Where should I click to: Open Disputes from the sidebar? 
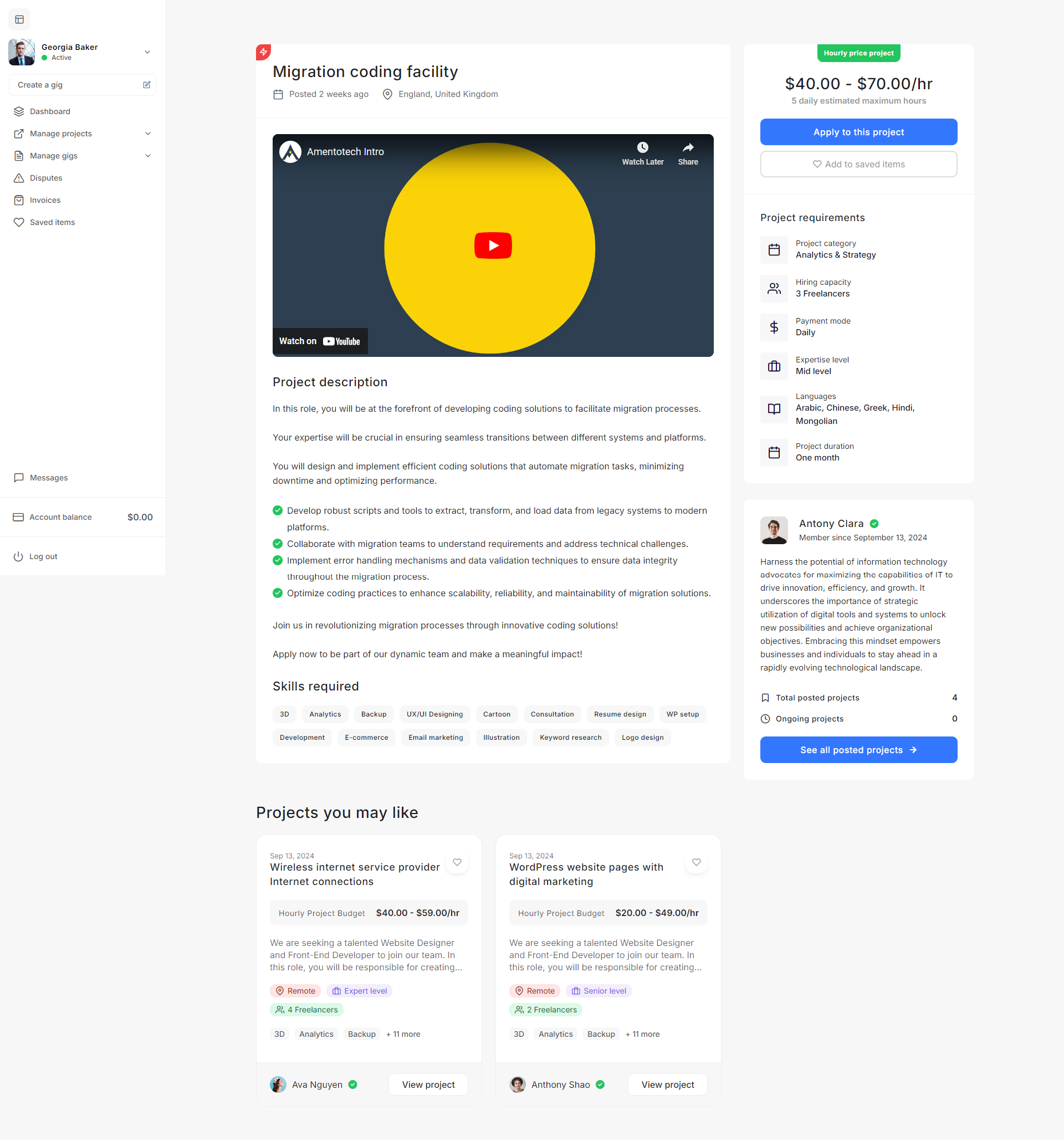tap(46, 178)
